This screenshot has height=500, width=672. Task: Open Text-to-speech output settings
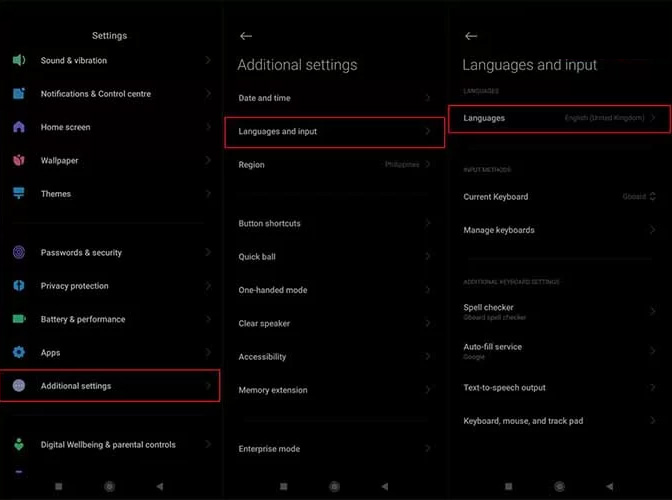pos(559,387)
